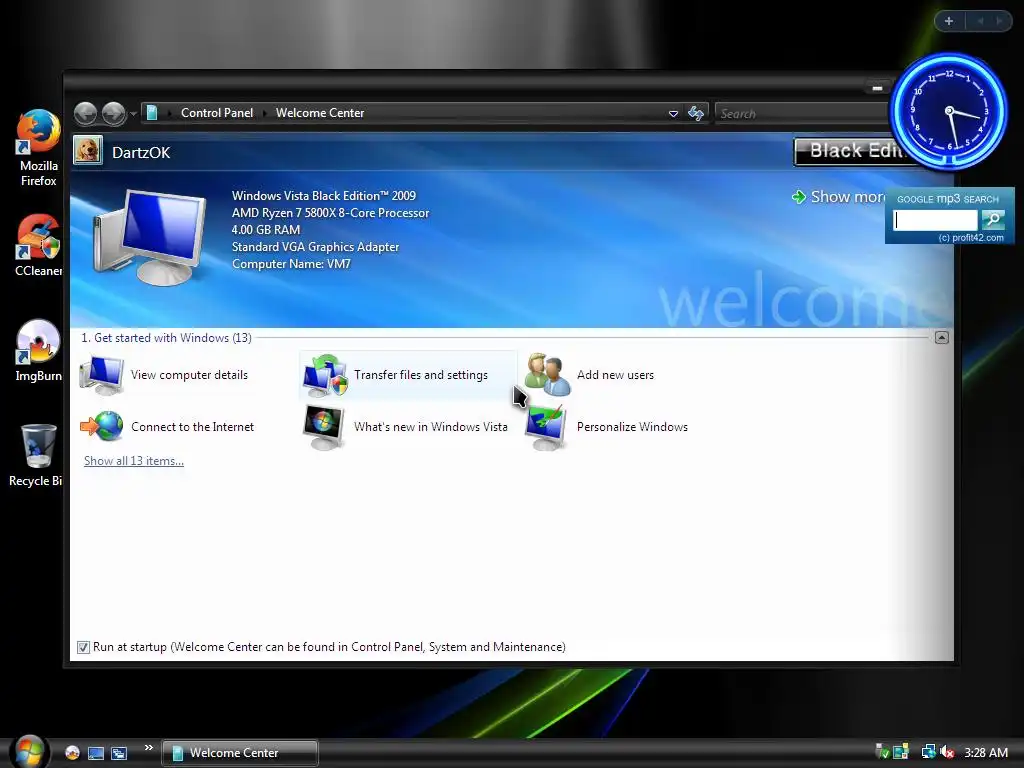Image resolution: width=1024 pixels, height=768 pixels.
Task: Launch CCleaner from the desktop
Action: (x=38, y=246)
